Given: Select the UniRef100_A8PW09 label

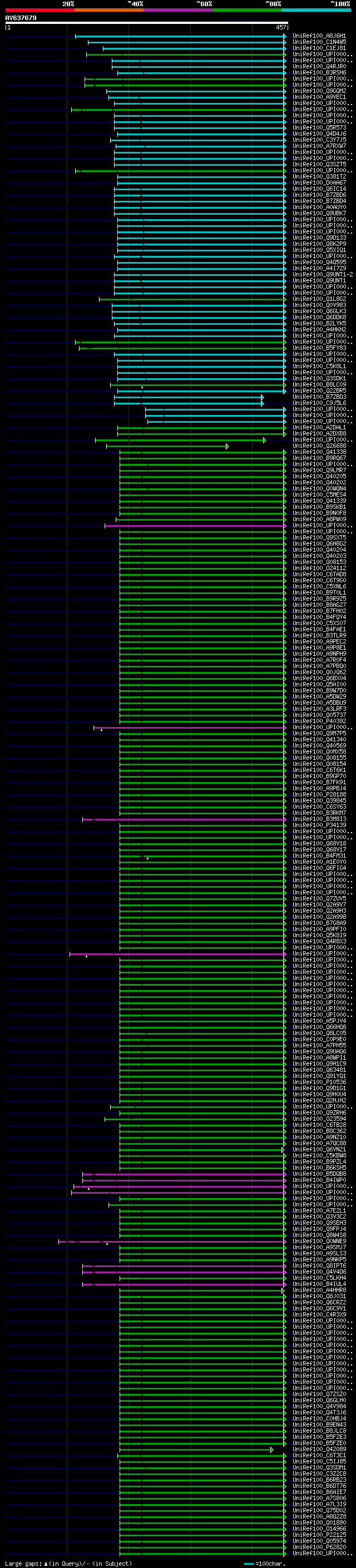Looking at the screenshot, I should 319,519.
